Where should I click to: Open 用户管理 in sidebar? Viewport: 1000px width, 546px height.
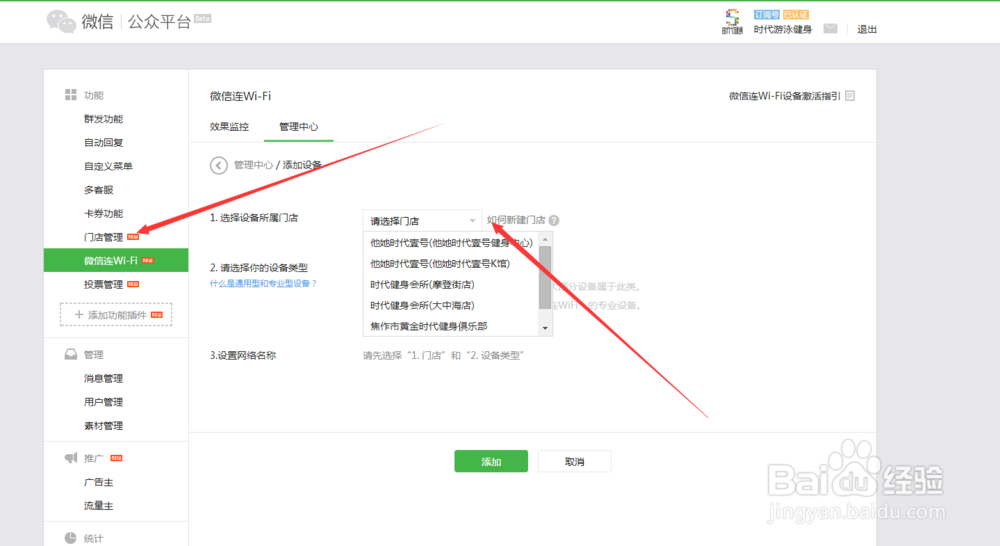point(103,402)
